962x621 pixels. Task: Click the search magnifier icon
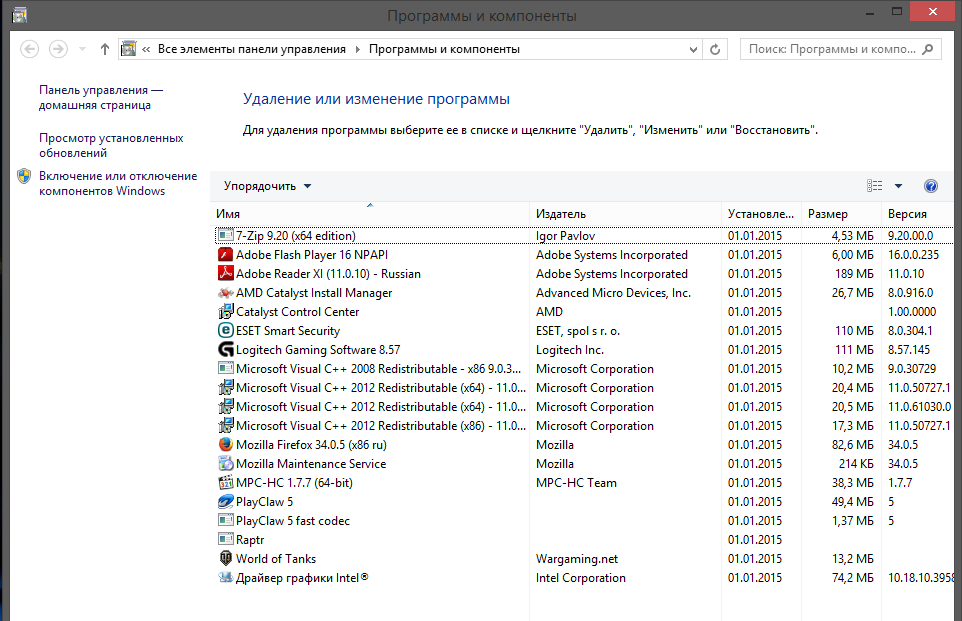pos(928,49)
